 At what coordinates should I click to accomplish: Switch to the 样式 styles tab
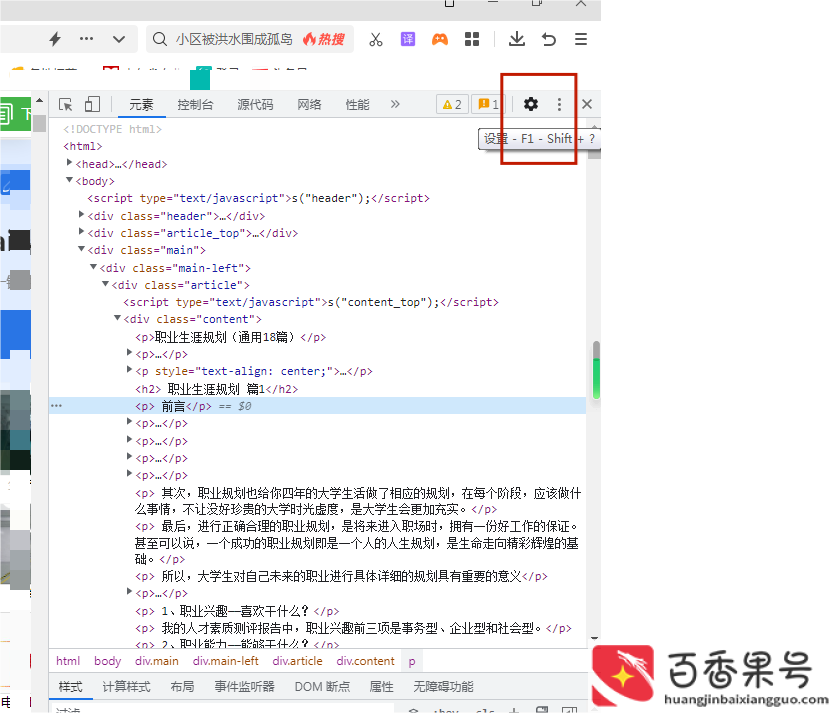tap(71, 687)
